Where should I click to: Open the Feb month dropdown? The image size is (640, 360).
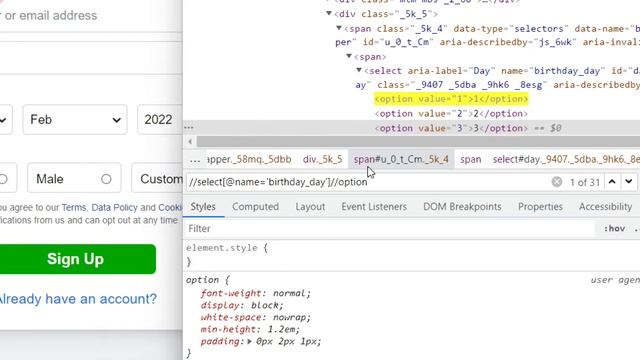(75, 120)
